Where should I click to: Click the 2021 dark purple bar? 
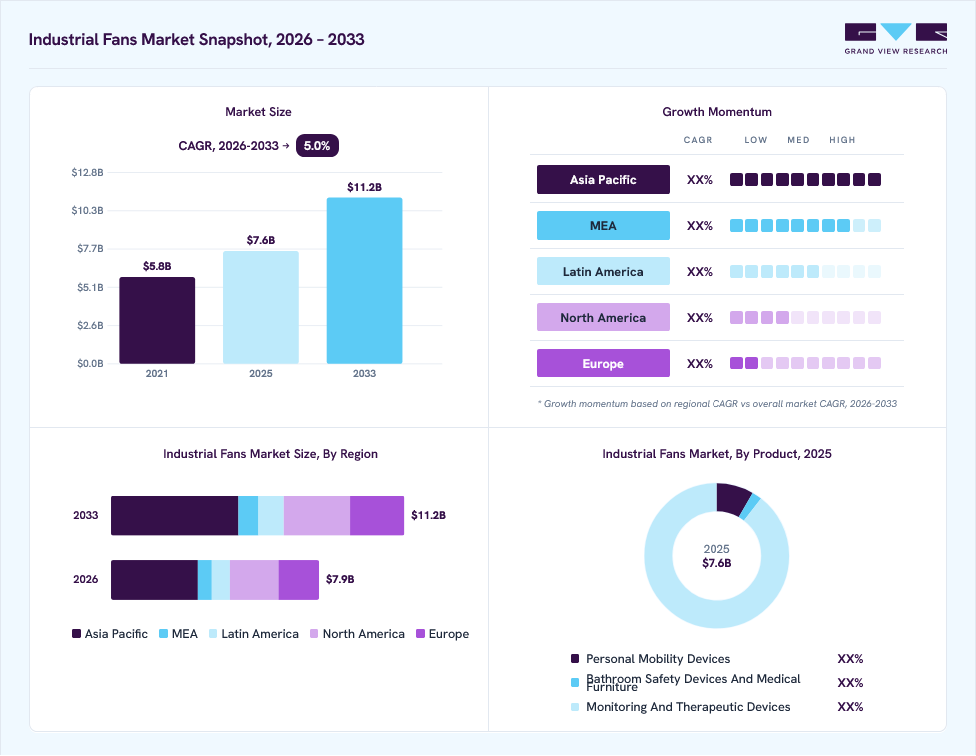(x=157, y=320)
